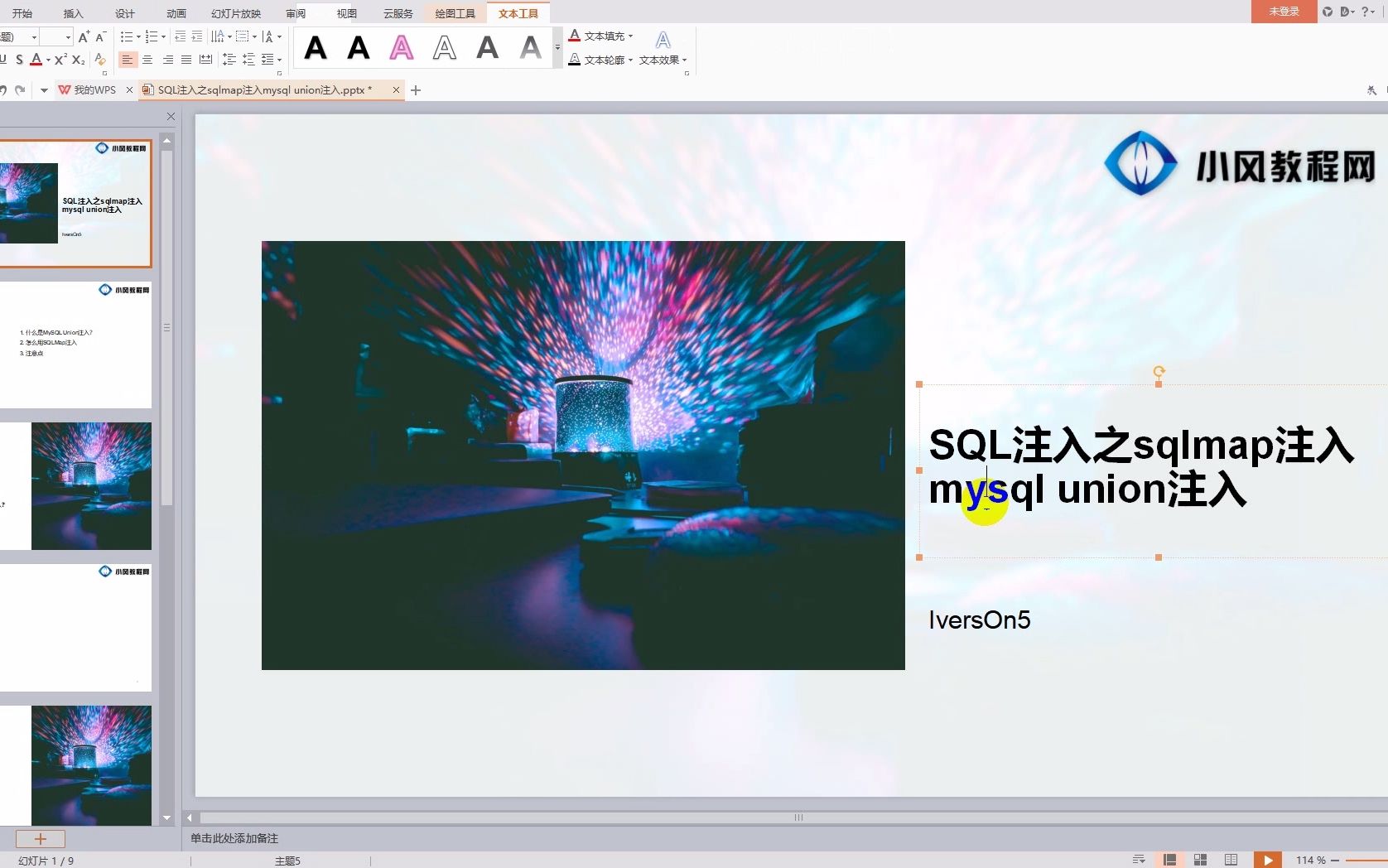
Task: Select the second slide thumbnail
Action: pyautogui.click(x=76, y=344)
